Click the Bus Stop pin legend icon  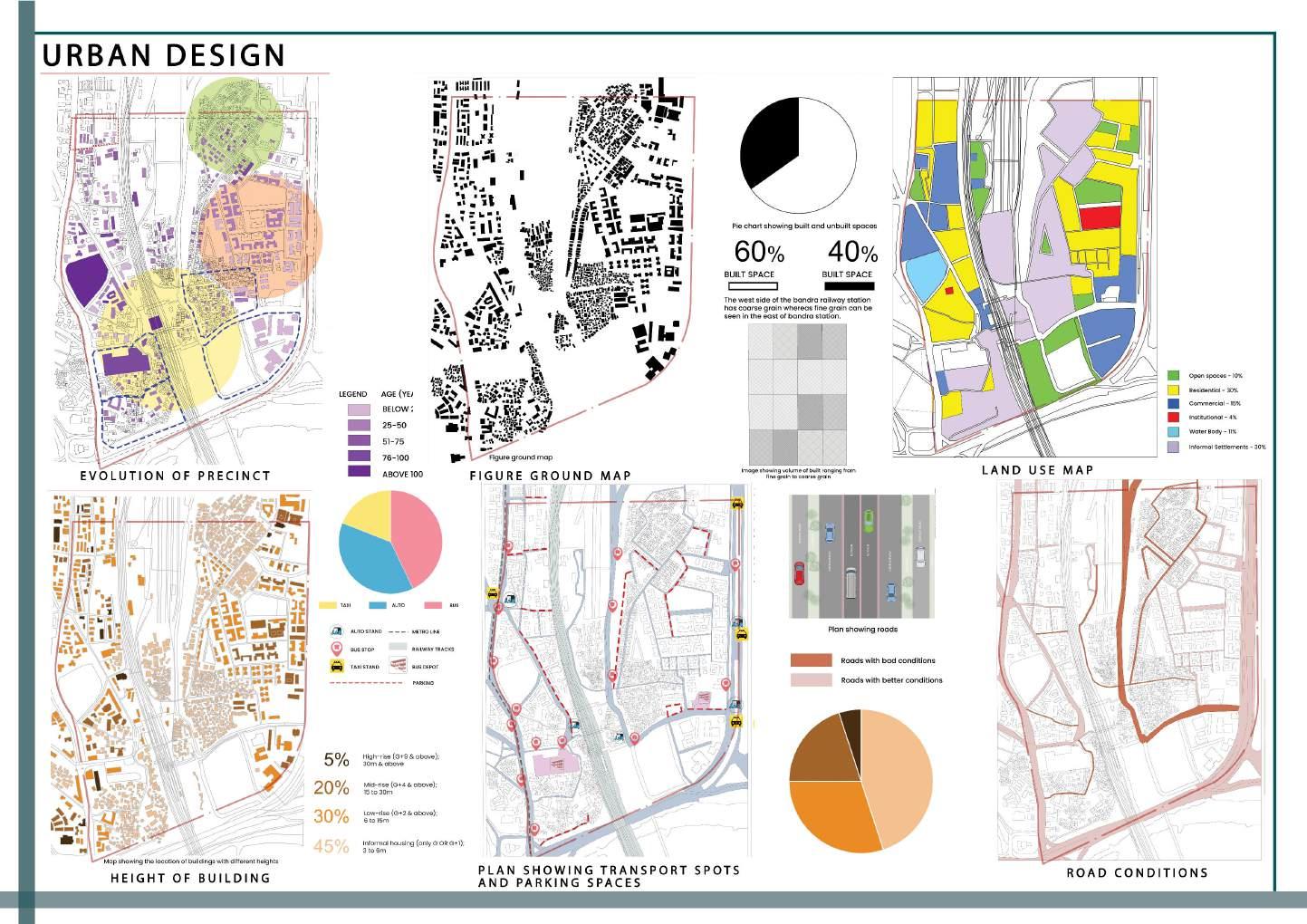(337, 649)
